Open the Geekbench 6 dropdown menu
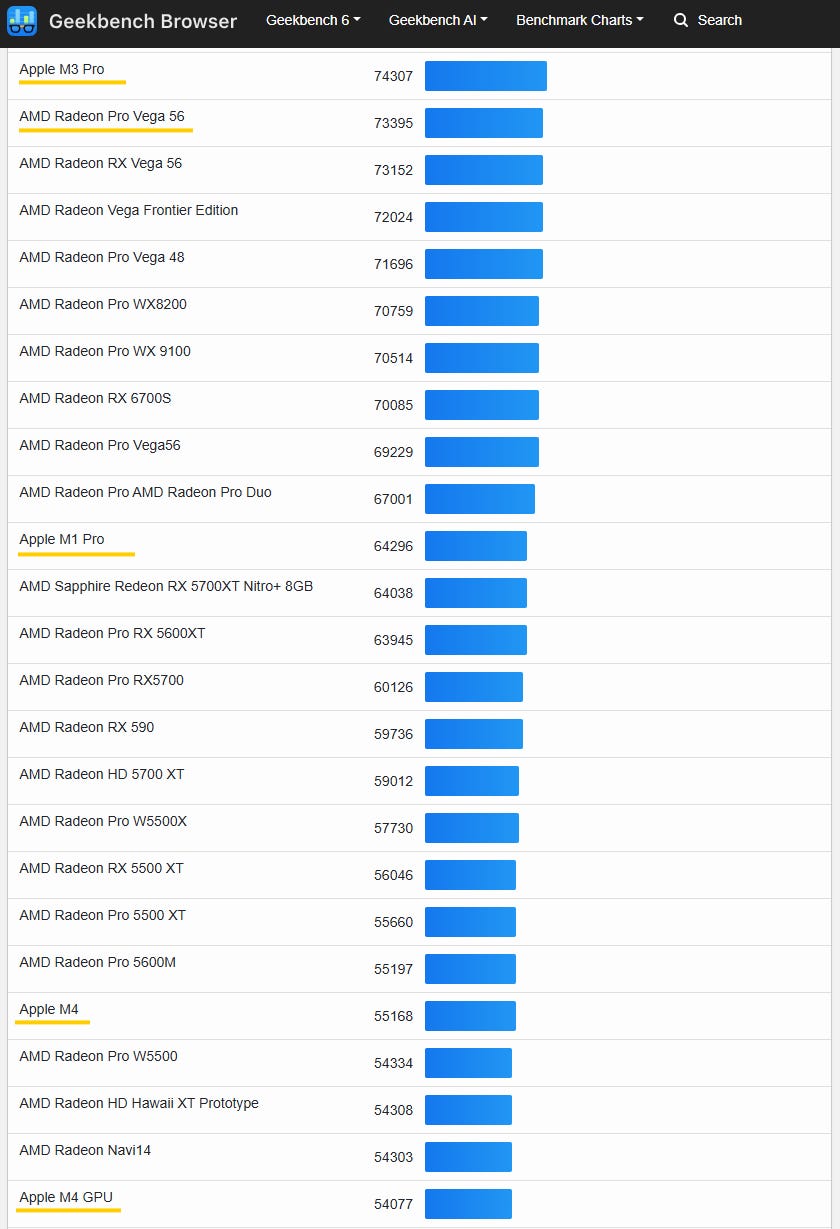The height and width of the screenshot is (1229, 840). click(313, 20)
